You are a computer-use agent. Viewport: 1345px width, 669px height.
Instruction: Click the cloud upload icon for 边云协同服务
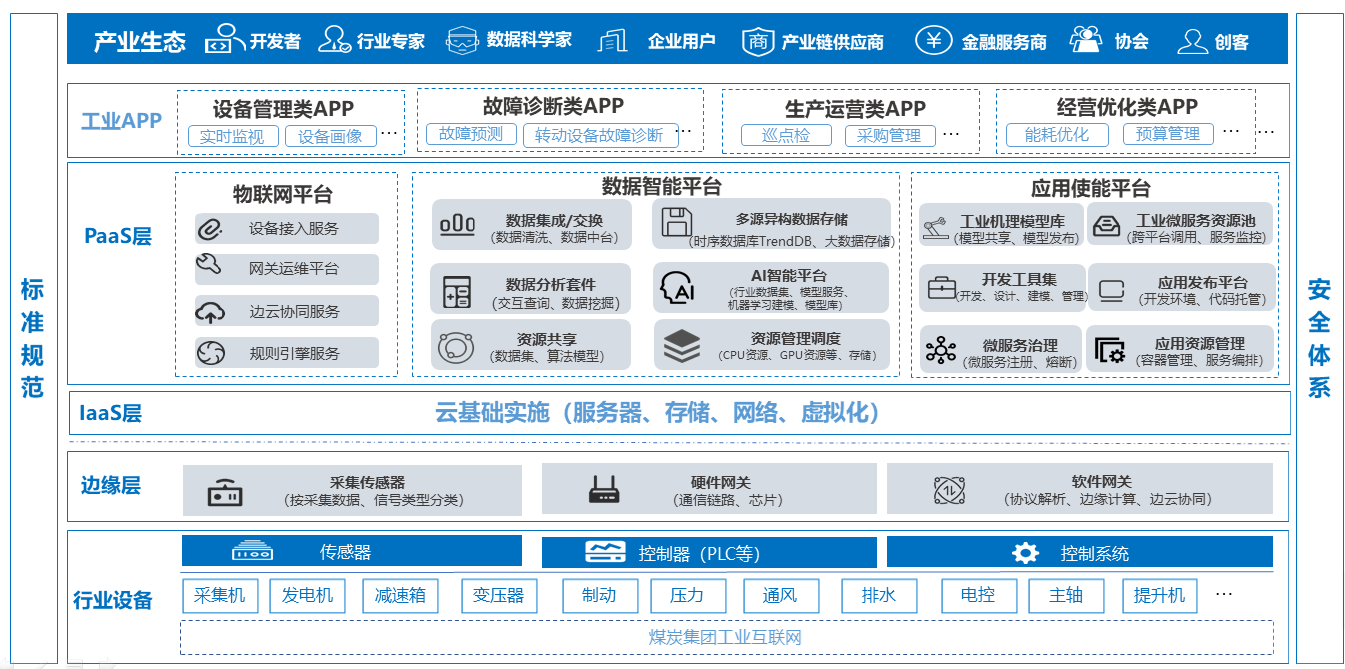click(210, 312)
